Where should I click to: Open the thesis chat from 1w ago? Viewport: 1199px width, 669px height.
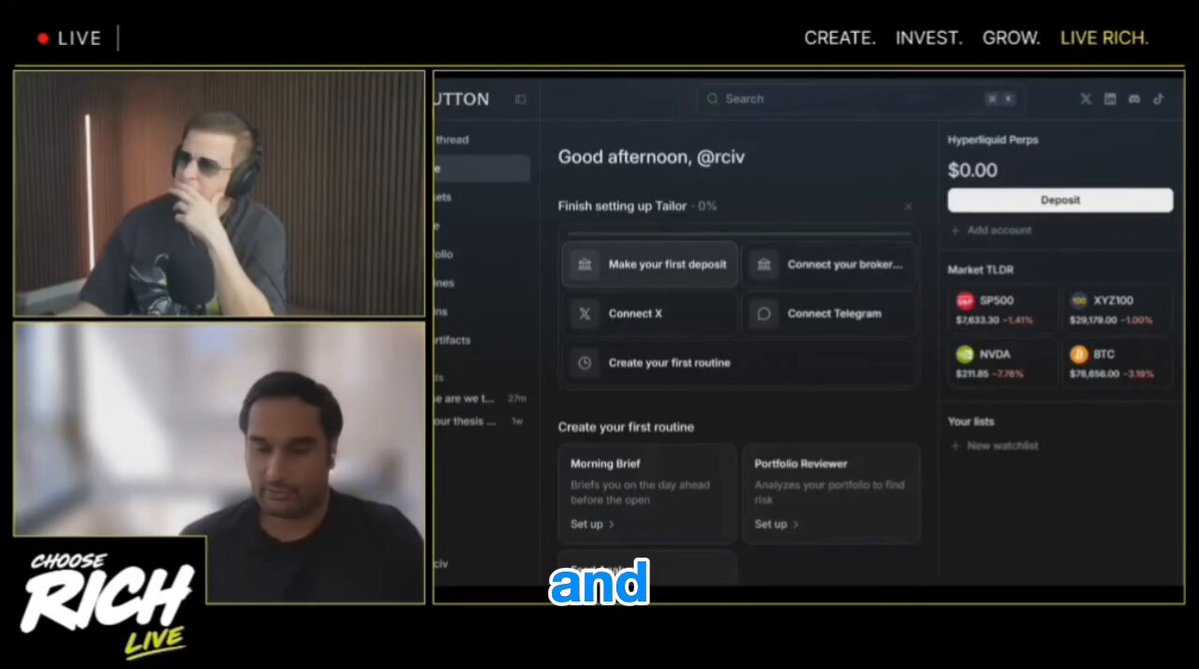point(482,421)
